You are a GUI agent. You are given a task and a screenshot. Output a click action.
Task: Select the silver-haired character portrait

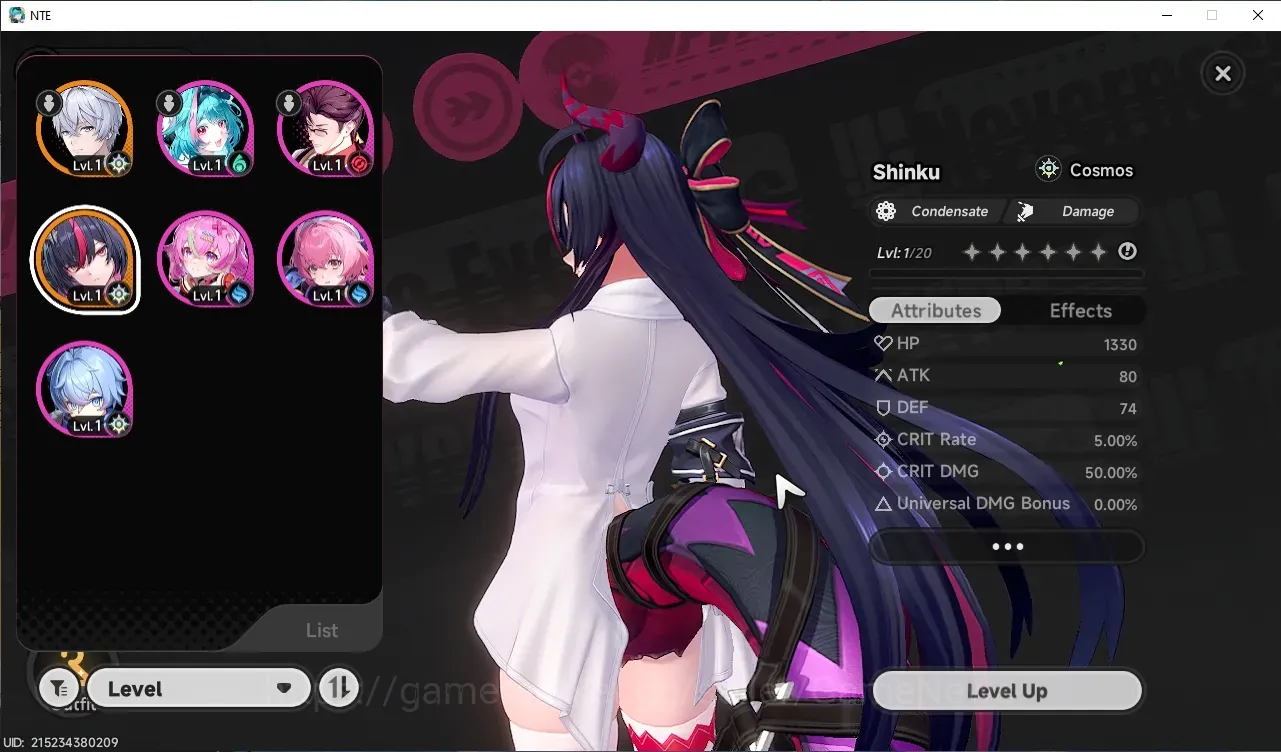(x=85, y=129)
